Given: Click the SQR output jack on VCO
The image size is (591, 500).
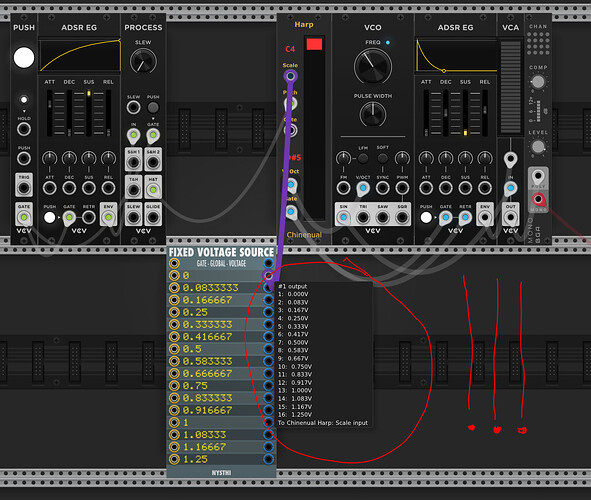Looking at the screenshot, I should [402, 217].
